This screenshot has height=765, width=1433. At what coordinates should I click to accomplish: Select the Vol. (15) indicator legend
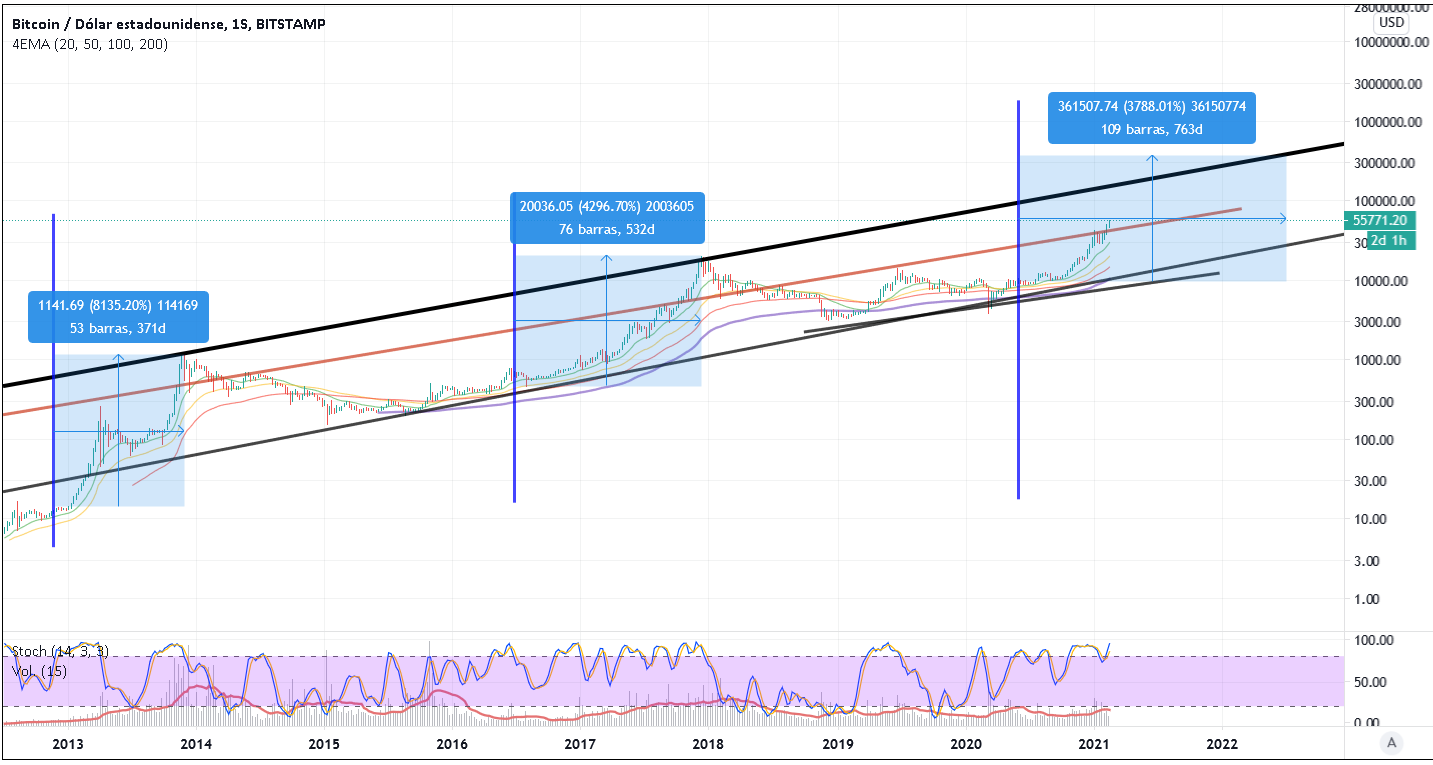(x=40, y=671)
